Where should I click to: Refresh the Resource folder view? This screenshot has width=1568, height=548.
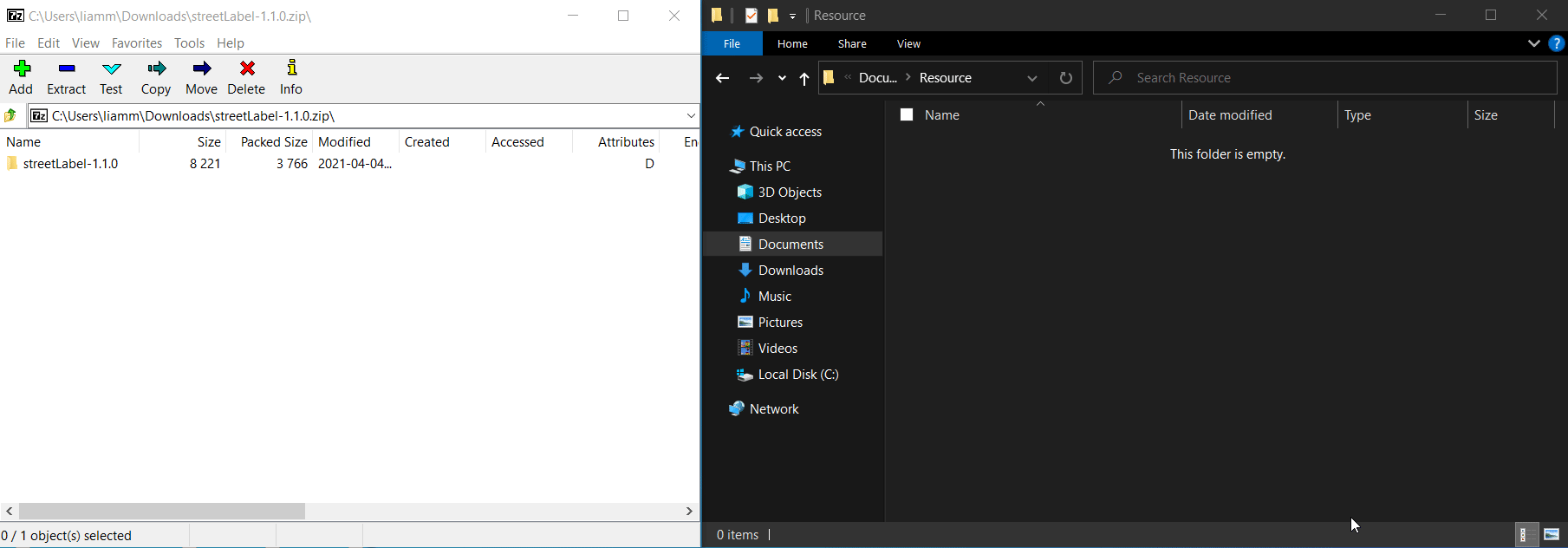pos(1066,78)
